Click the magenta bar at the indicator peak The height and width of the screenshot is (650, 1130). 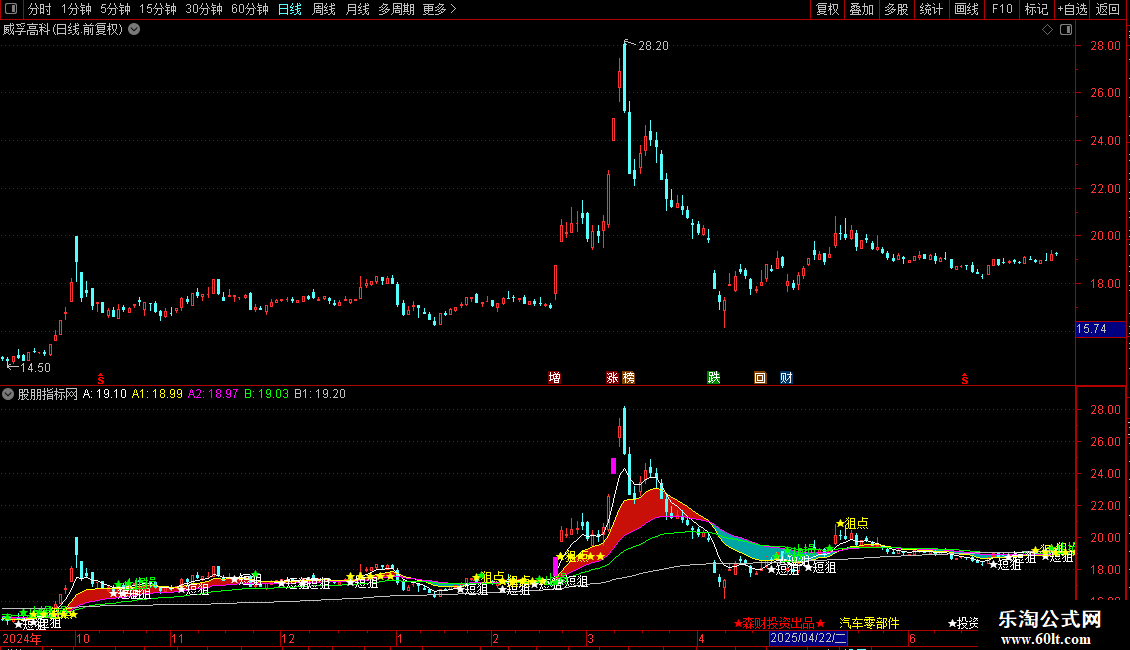pyautogui.click(x=613, y=466)
